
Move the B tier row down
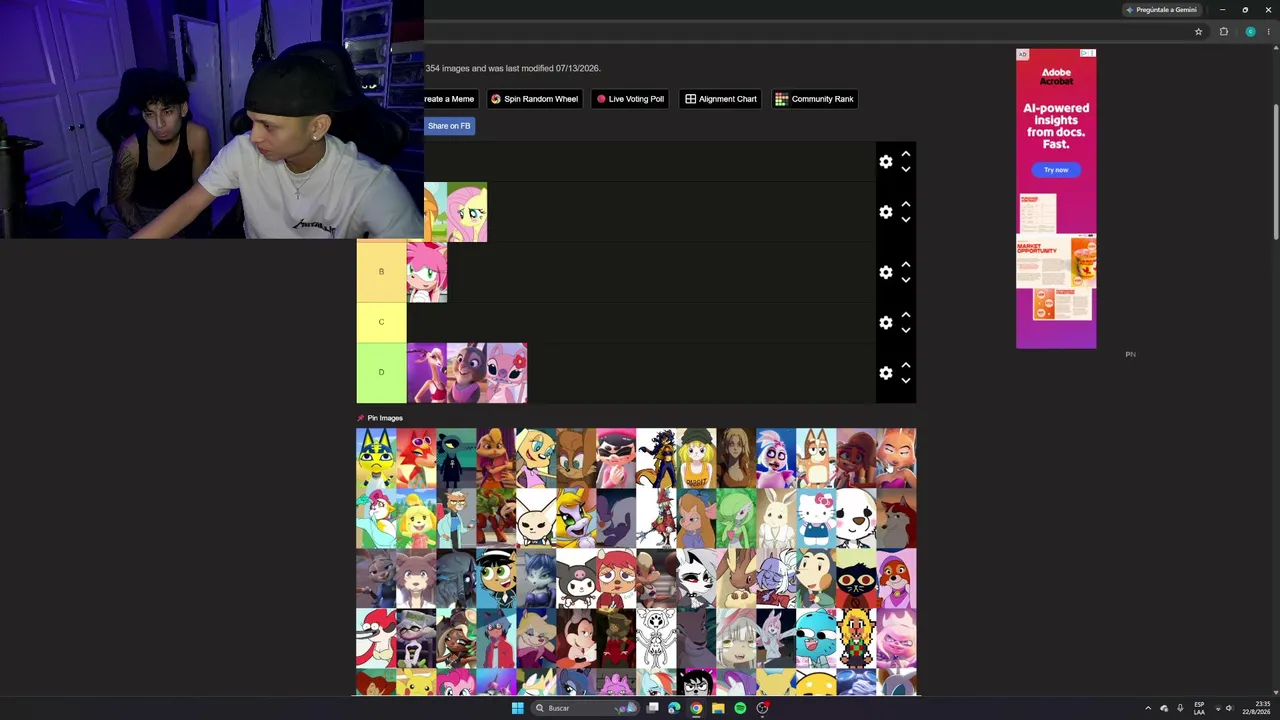(x=906, y=280)
